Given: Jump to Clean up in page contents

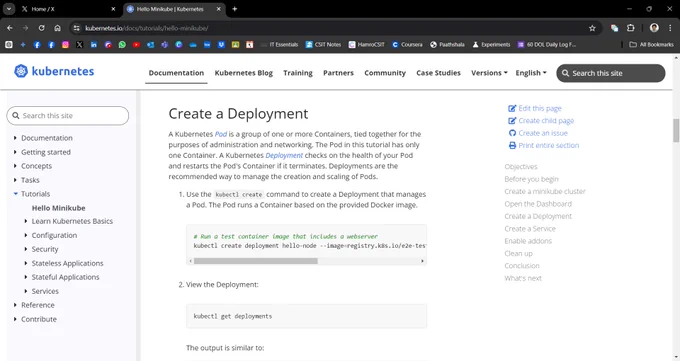Looking at the screenshot, I should (x=518, y=253).
